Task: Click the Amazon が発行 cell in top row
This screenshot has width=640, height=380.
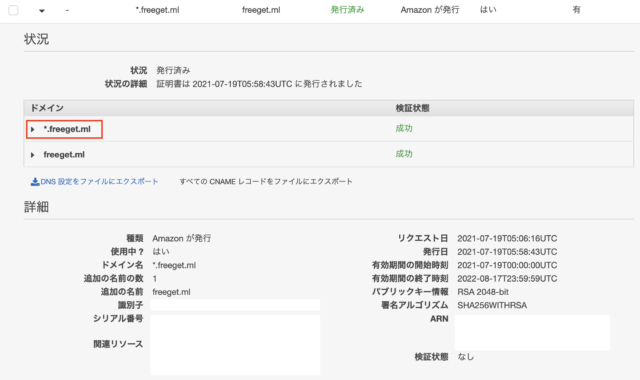Action: point(430,10)
